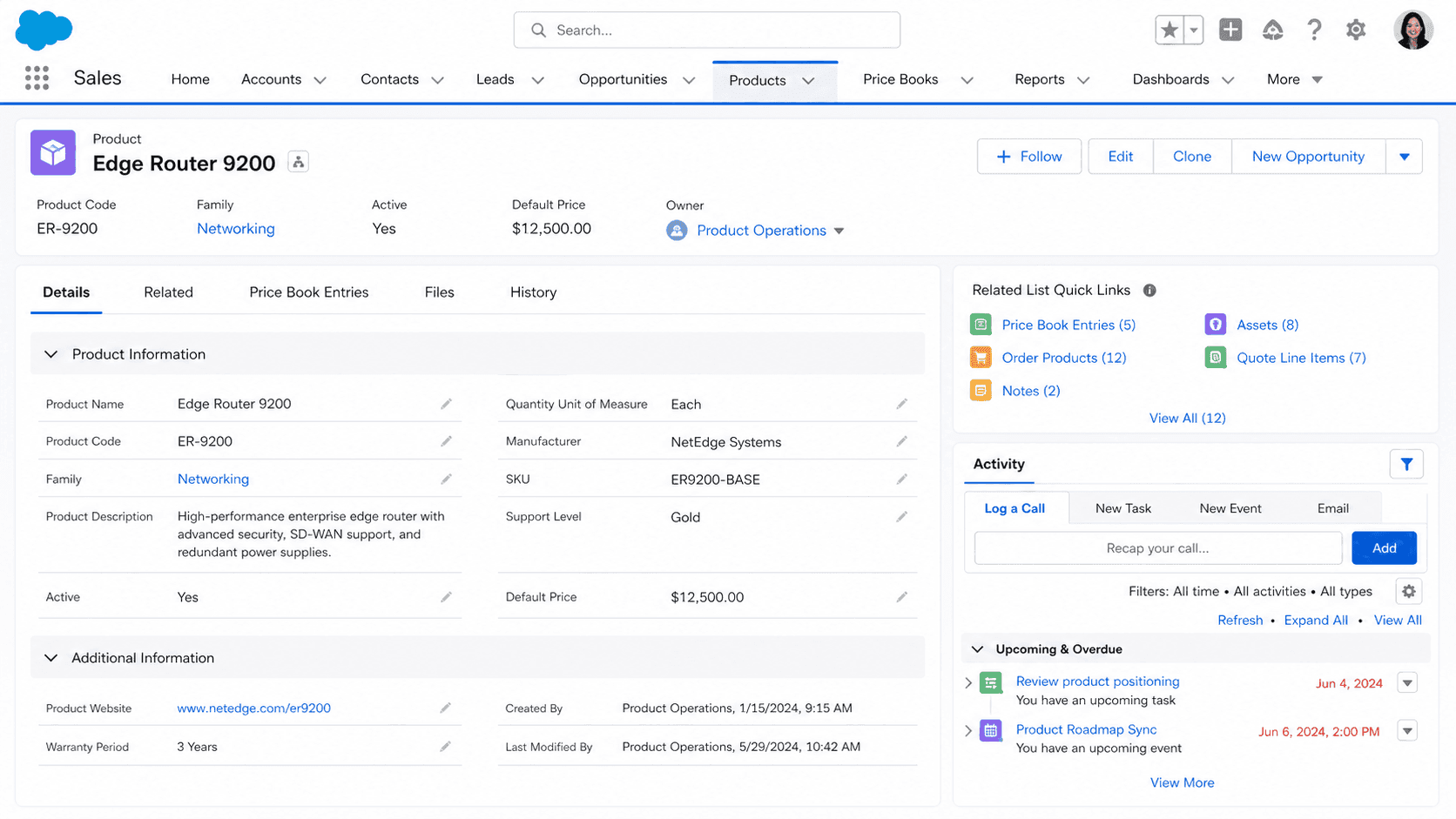
Task: Open the Assets (8) quick link
Action: tap(1267, 325)
